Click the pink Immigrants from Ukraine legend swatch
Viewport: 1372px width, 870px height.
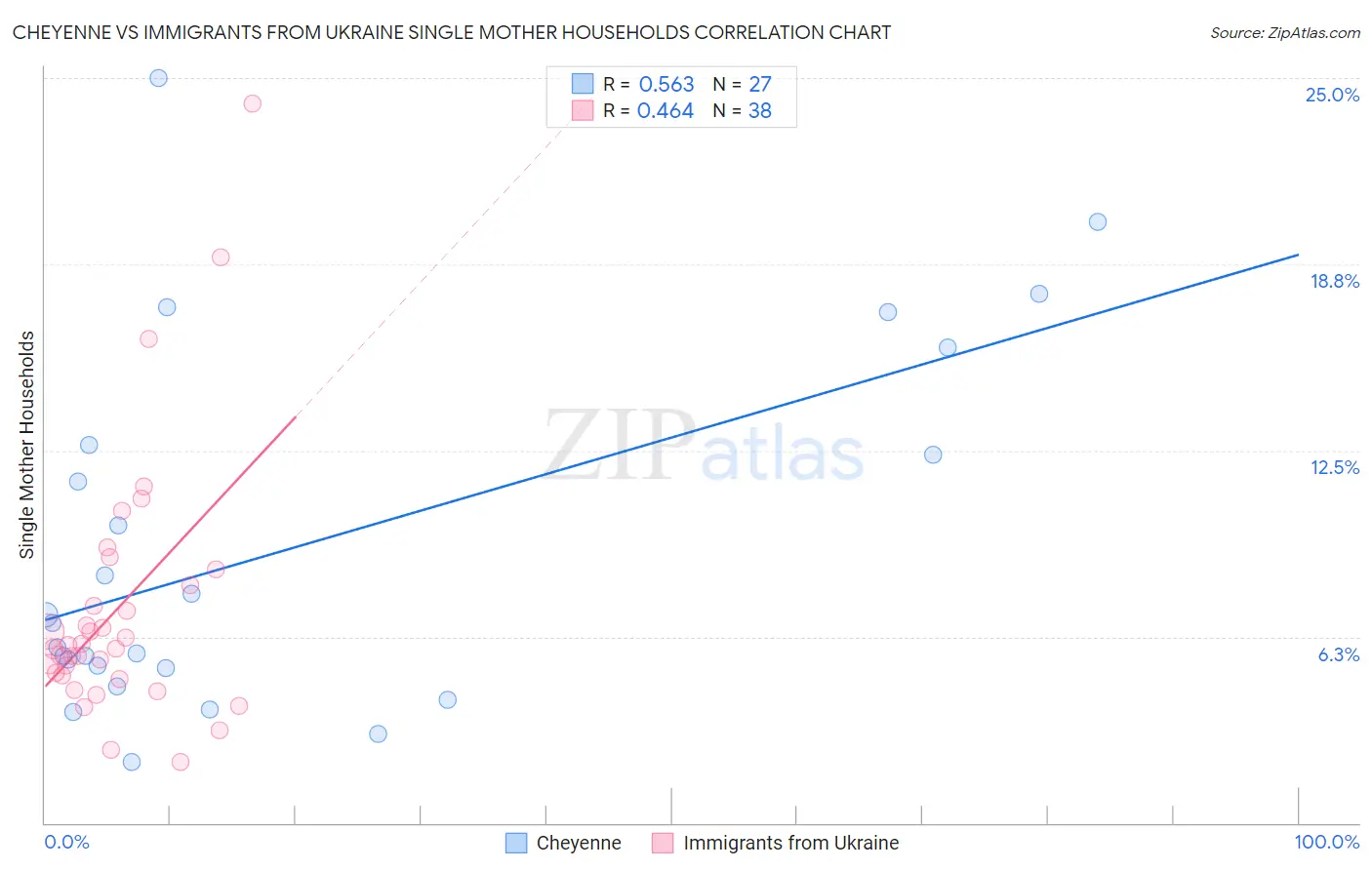point(663,843)
